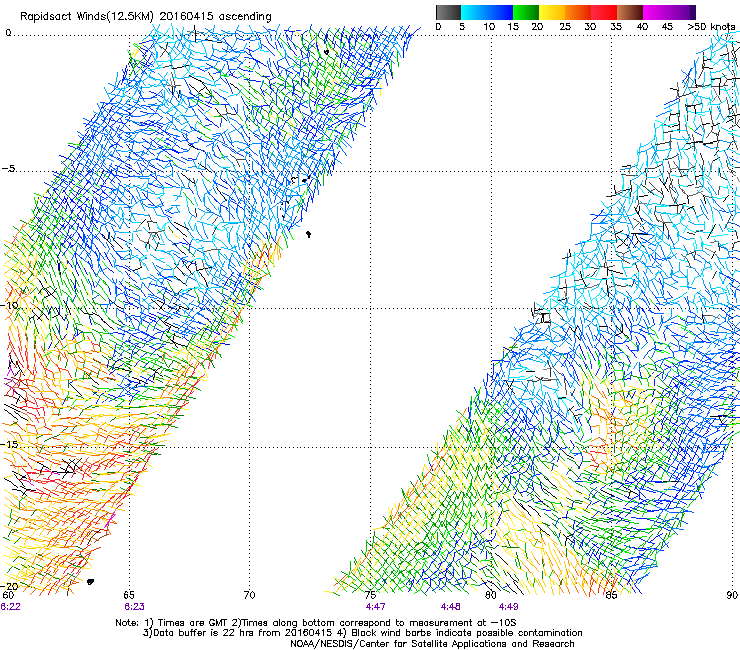Click the green 15-20 knots legend swatch

526,12
